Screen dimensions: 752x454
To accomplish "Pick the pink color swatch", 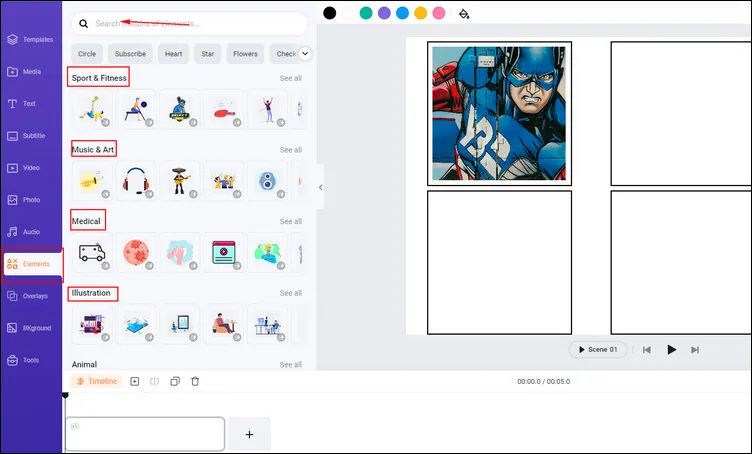I will pyautogui.click(x=439, y=13).
